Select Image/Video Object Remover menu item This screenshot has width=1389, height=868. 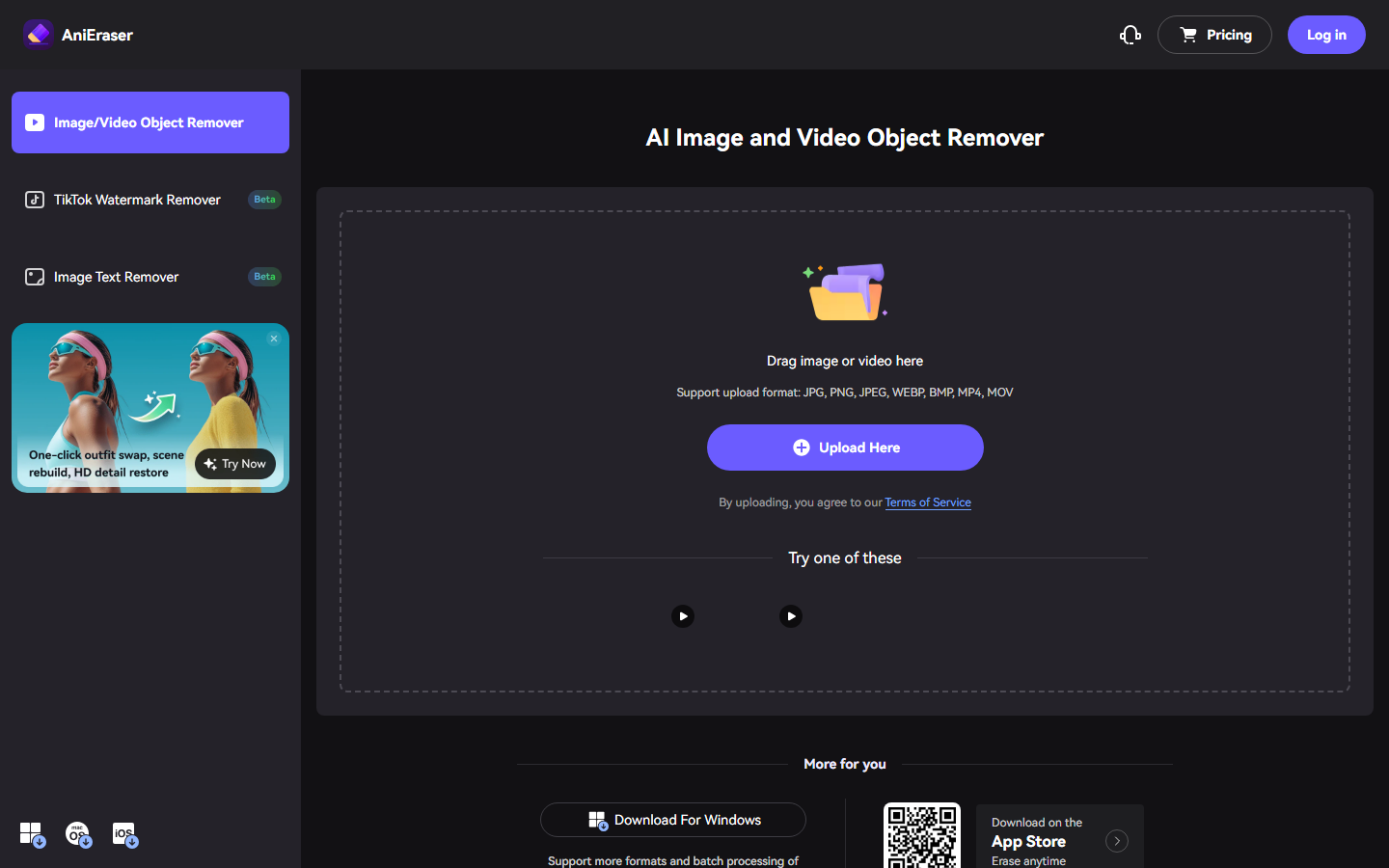pos(150,122)
